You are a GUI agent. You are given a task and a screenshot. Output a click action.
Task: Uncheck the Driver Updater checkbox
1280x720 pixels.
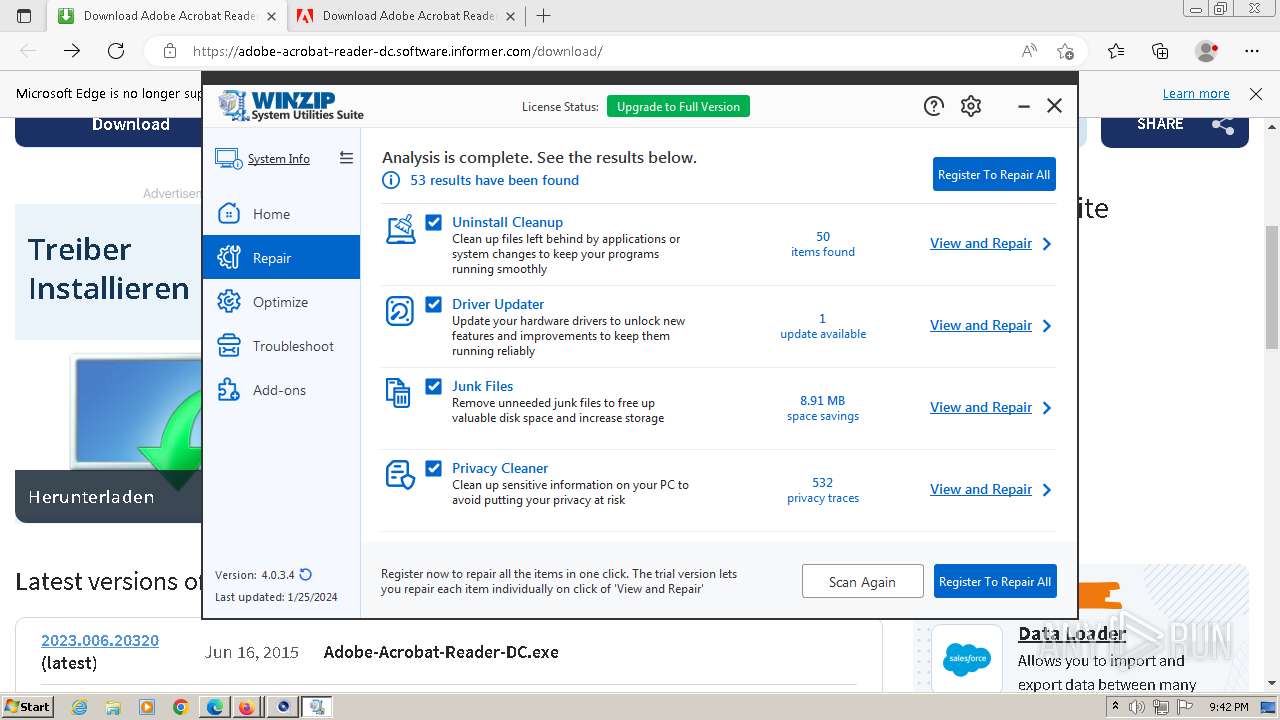tap(433, 304)
